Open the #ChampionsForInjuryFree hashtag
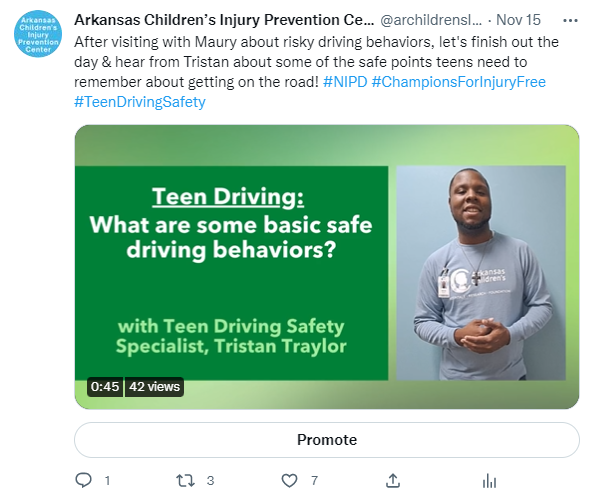Viewport: 594px width, 499px height. point(459,82)
